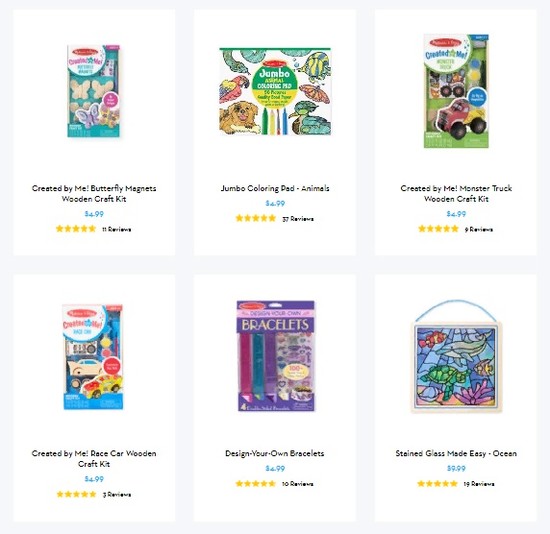Open the Monster Truck craft kit product image
550x534 pixels.
[x=456, y=91]
